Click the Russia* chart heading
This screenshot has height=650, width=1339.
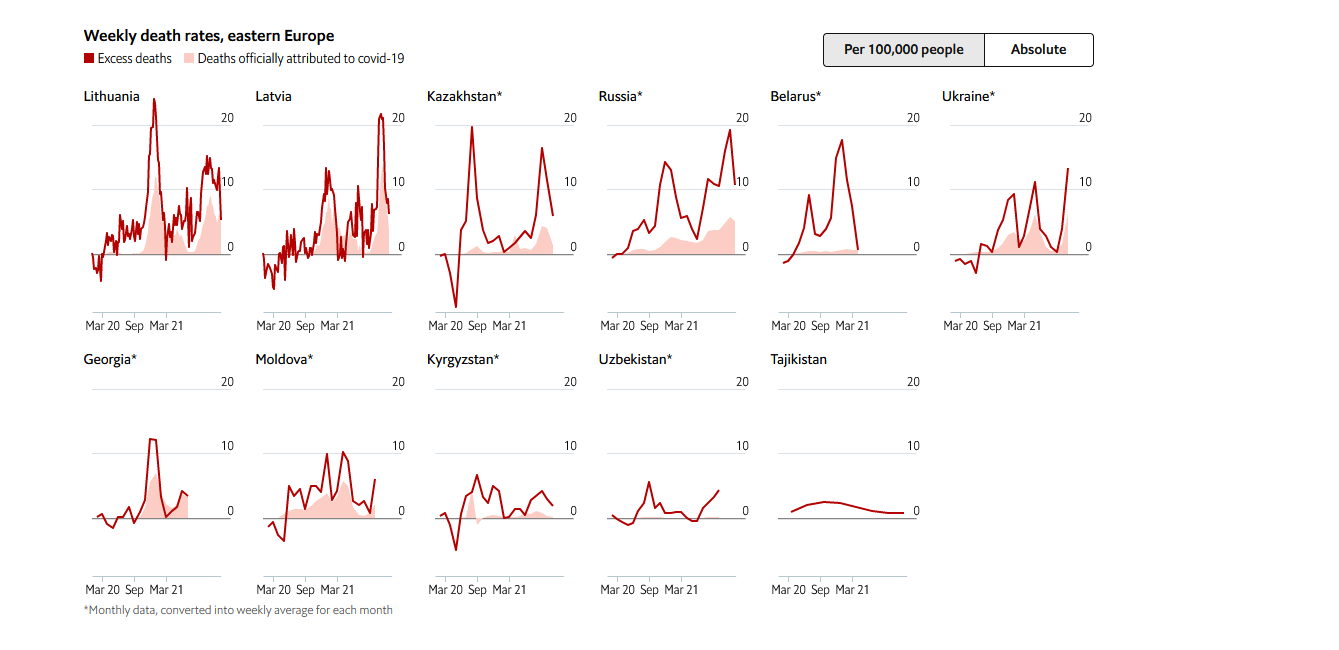(620, 97)
